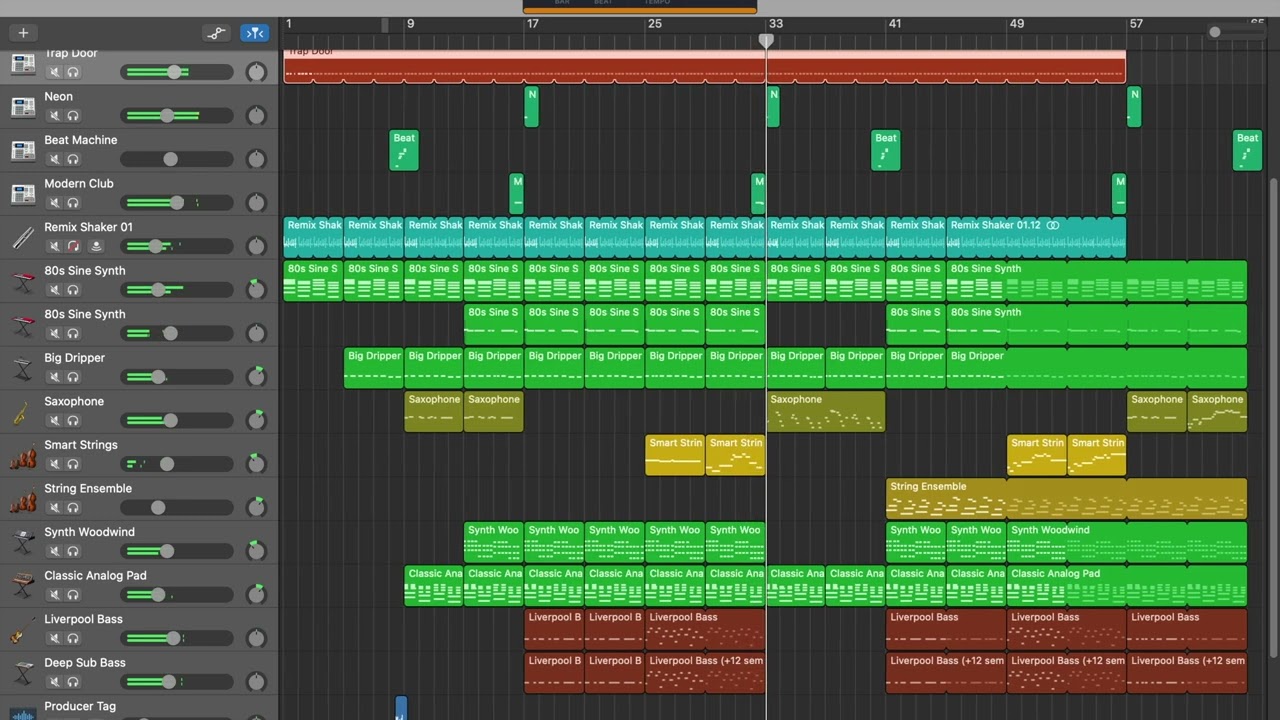This screenshot has height=720, width=1280.
Task: Mute the Liverpool Bass track
Action: 55,638
